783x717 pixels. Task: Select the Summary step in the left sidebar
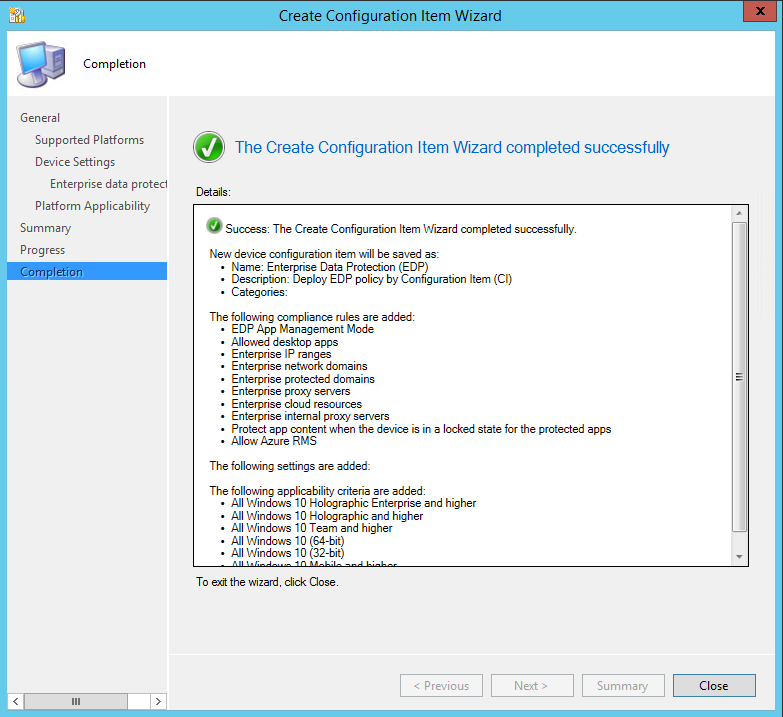[x=45, y=228]
